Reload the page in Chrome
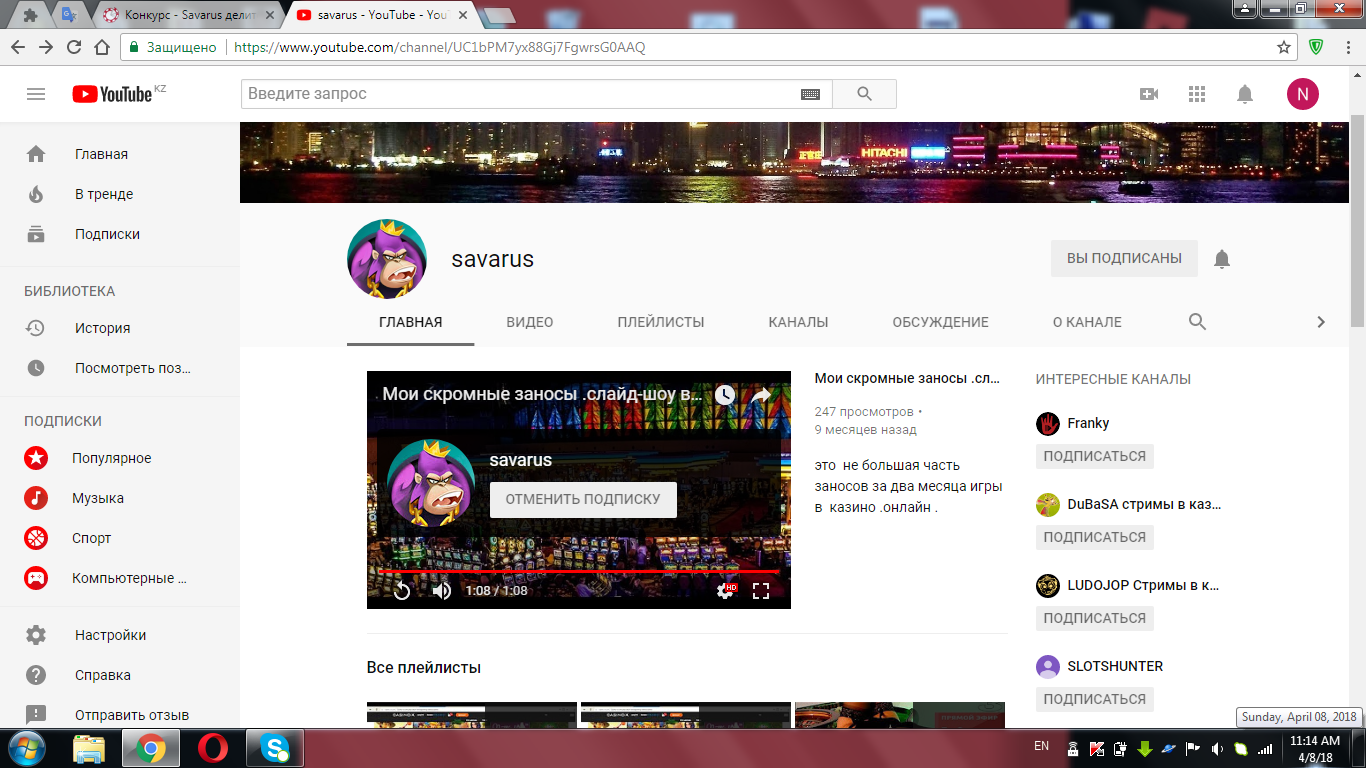 (74, 47)
